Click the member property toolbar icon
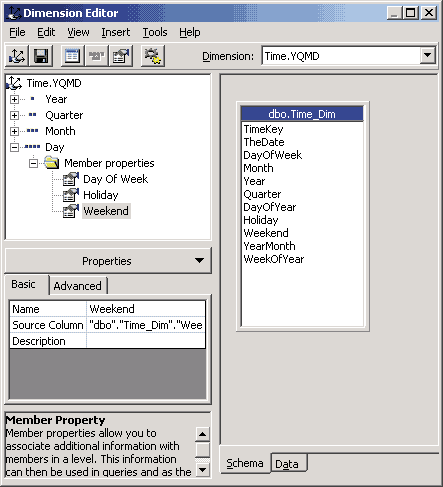The width and height of the screenshot is (443, 487). click(x=121, y=56)
